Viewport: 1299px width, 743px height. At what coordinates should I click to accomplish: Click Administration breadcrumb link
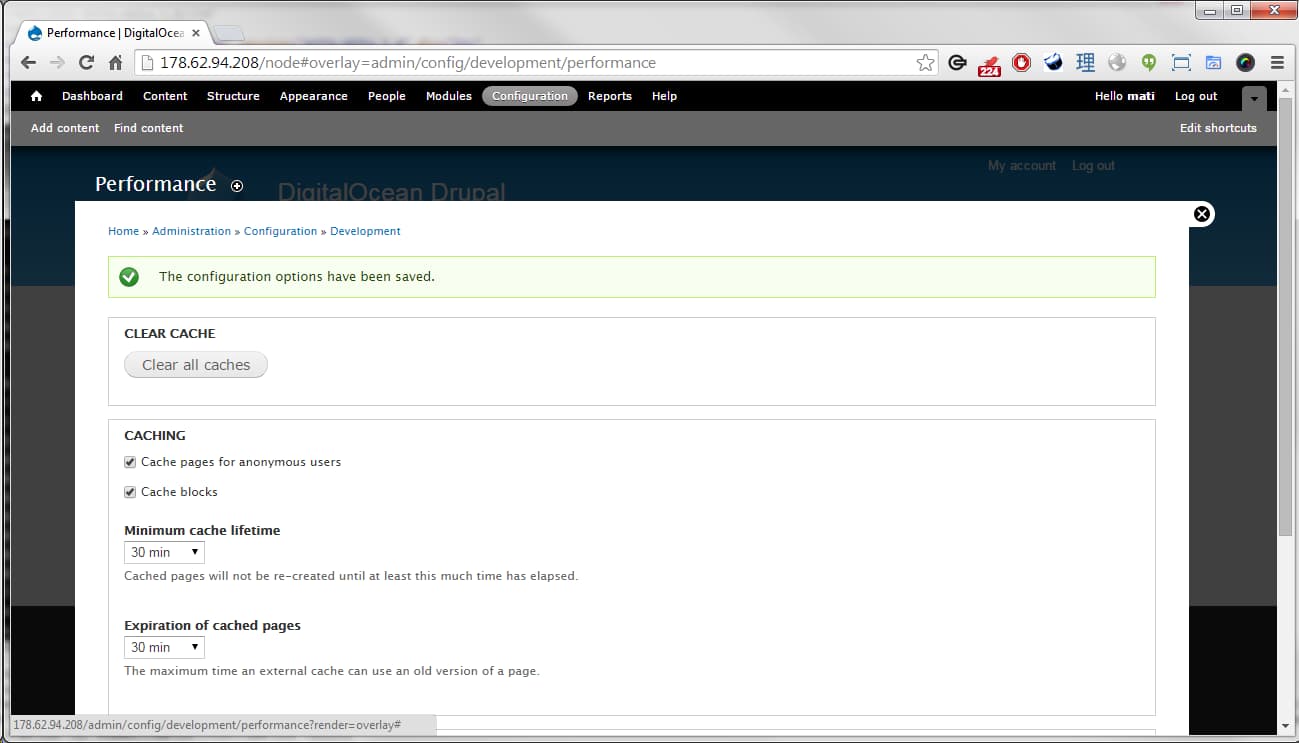[192, 231]
